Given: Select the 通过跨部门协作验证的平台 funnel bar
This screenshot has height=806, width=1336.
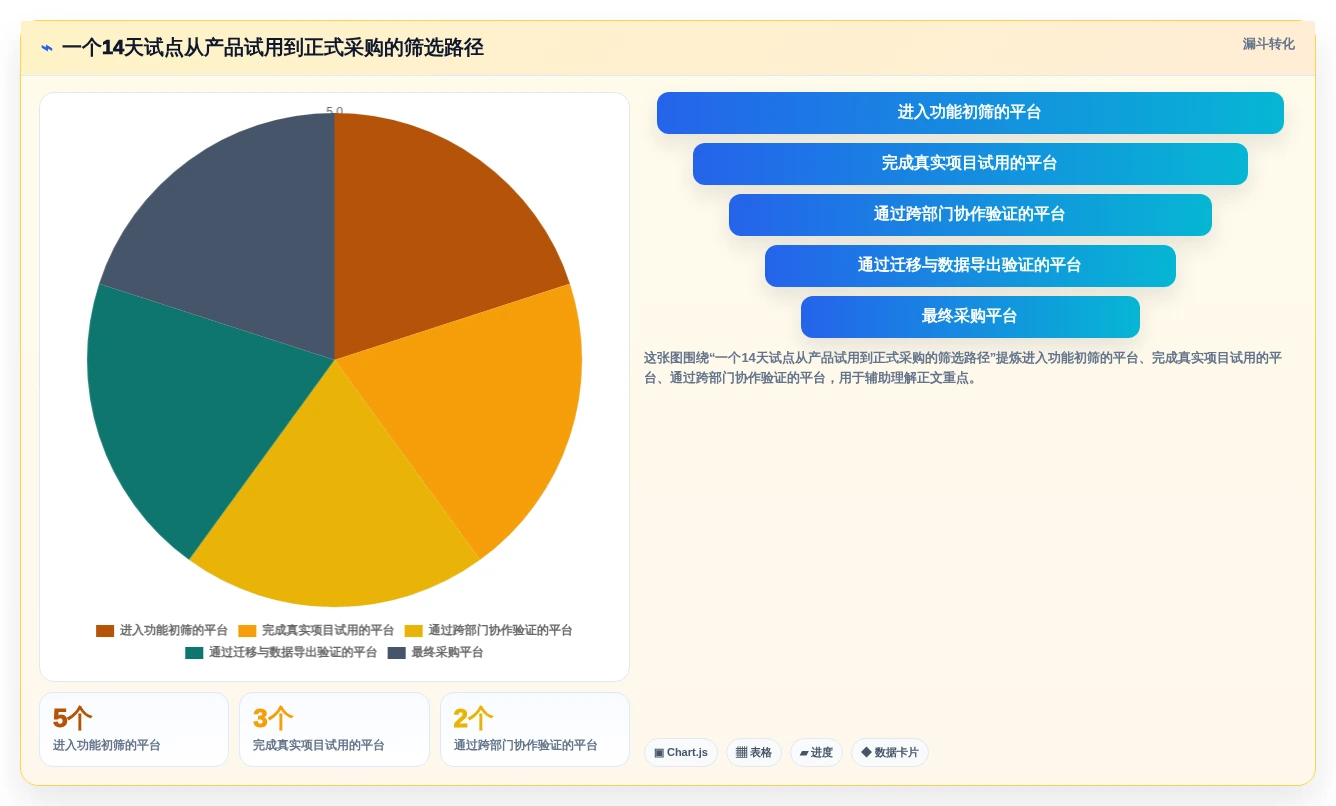Looking at the screenshot, I should tap(970, 215).
